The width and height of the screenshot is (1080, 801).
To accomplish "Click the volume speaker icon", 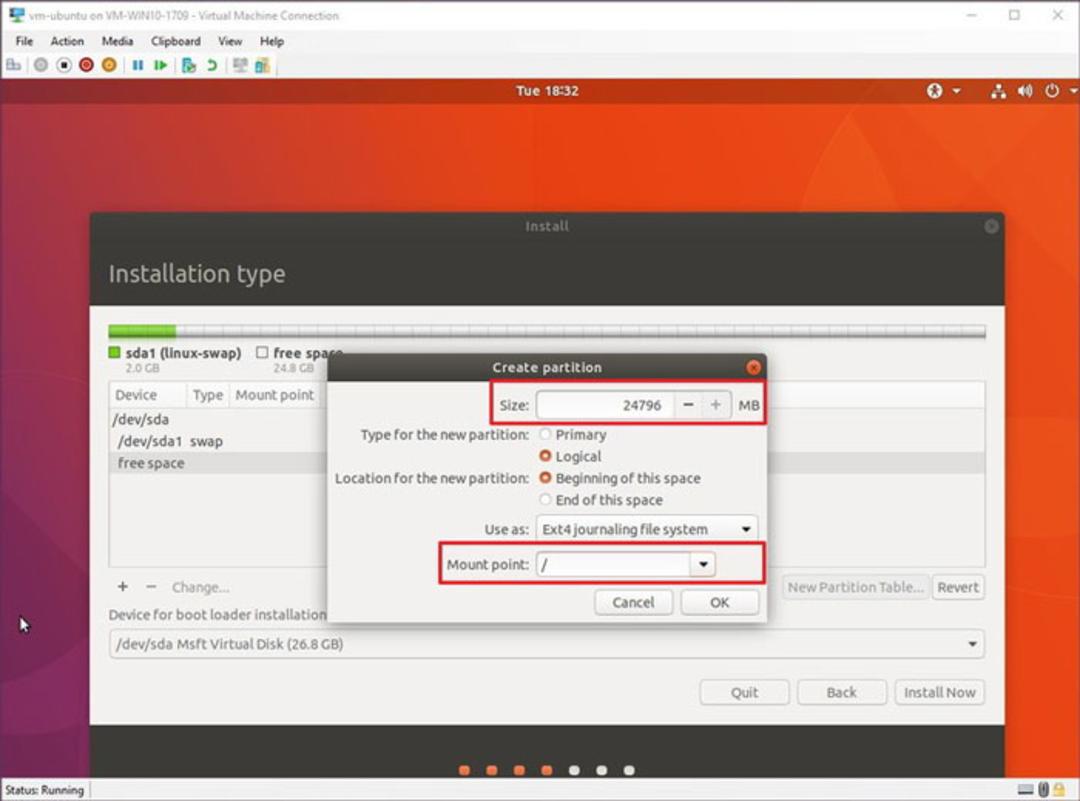I will click(x=1025, y=91).
